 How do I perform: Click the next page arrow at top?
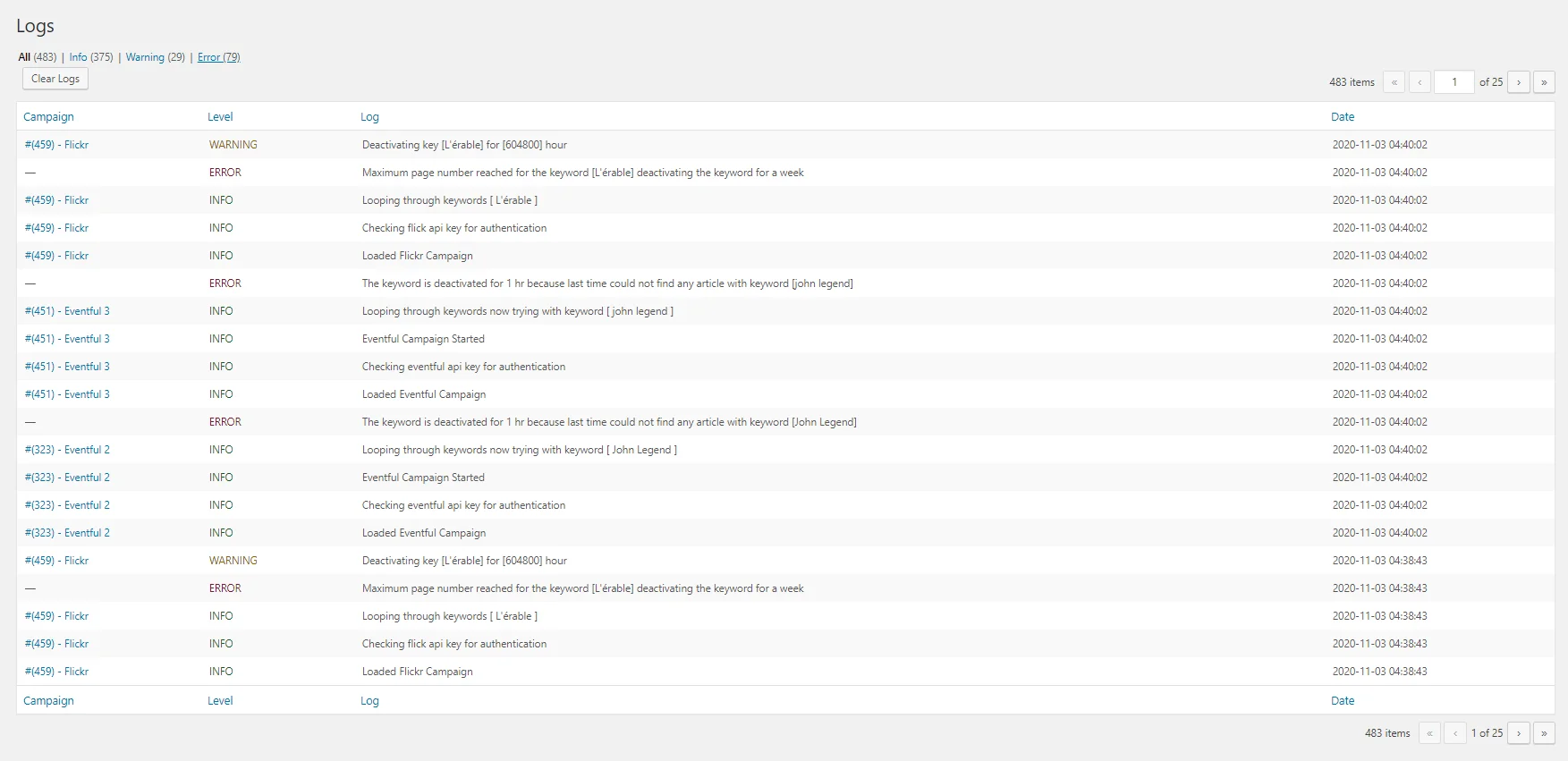1519,81
